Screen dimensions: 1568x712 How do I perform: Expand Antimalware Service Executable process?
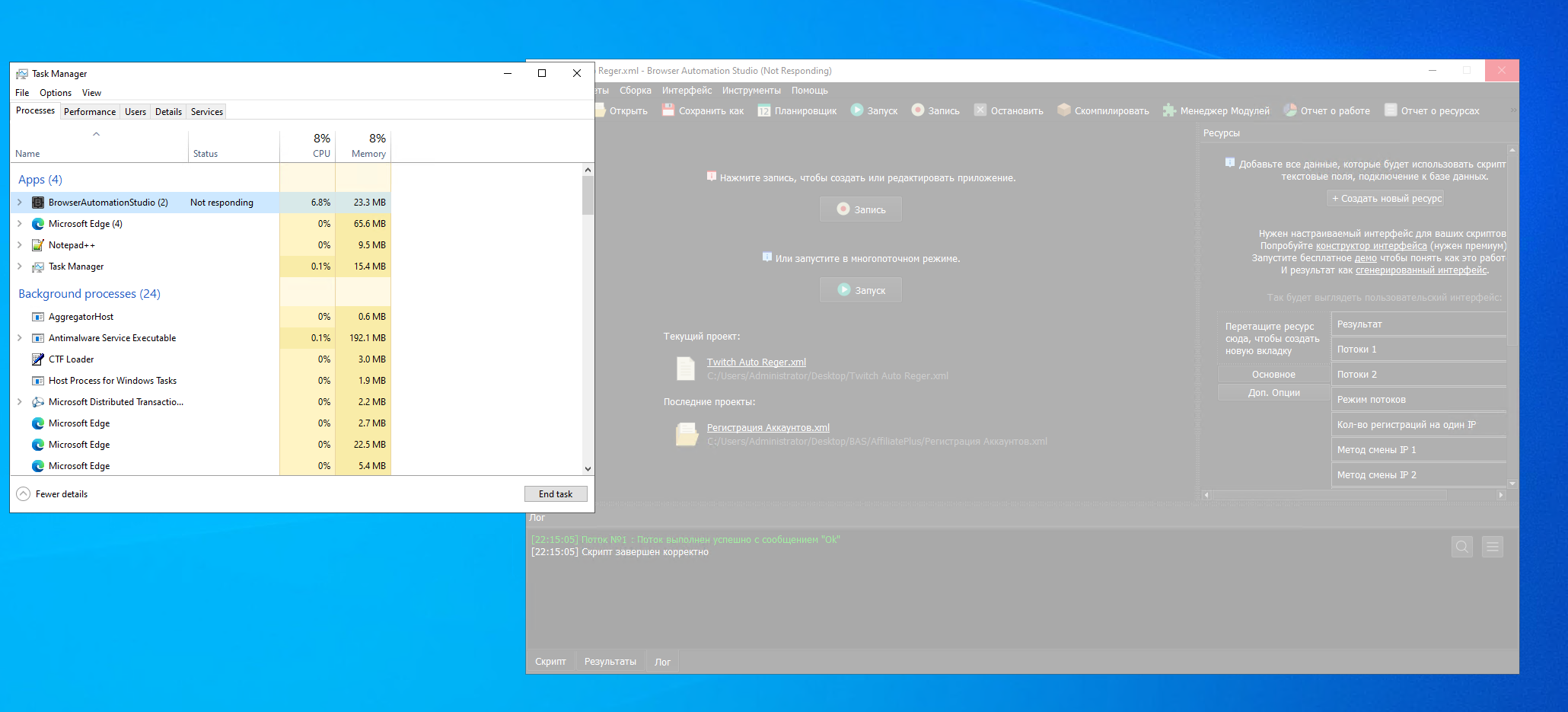tap(20, 338)
